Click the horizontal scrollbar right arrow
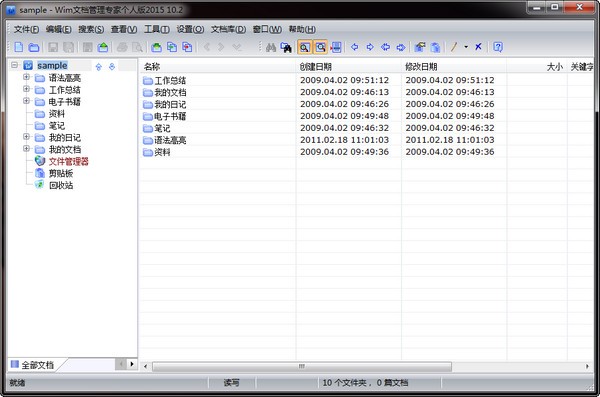This screenshot has width=600, height=397. pos(587,366)
